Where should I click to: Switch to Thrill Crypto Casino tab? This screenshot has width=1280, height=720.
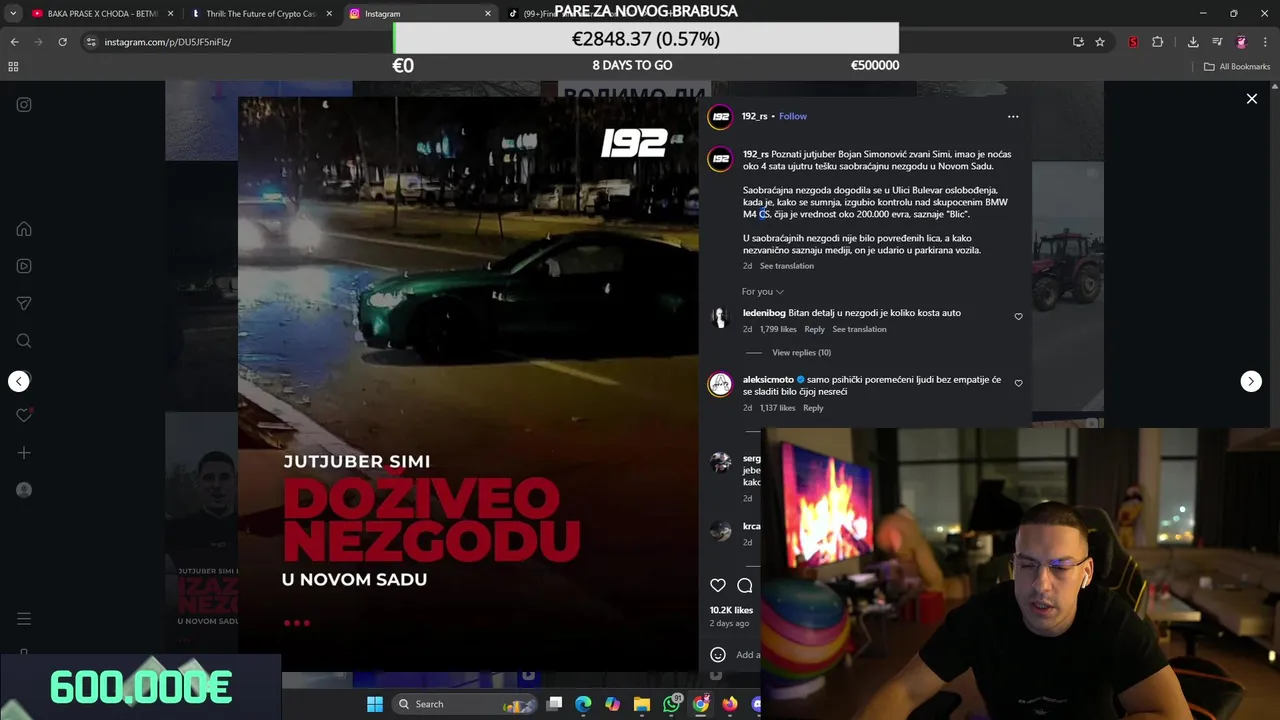[260, 14]
